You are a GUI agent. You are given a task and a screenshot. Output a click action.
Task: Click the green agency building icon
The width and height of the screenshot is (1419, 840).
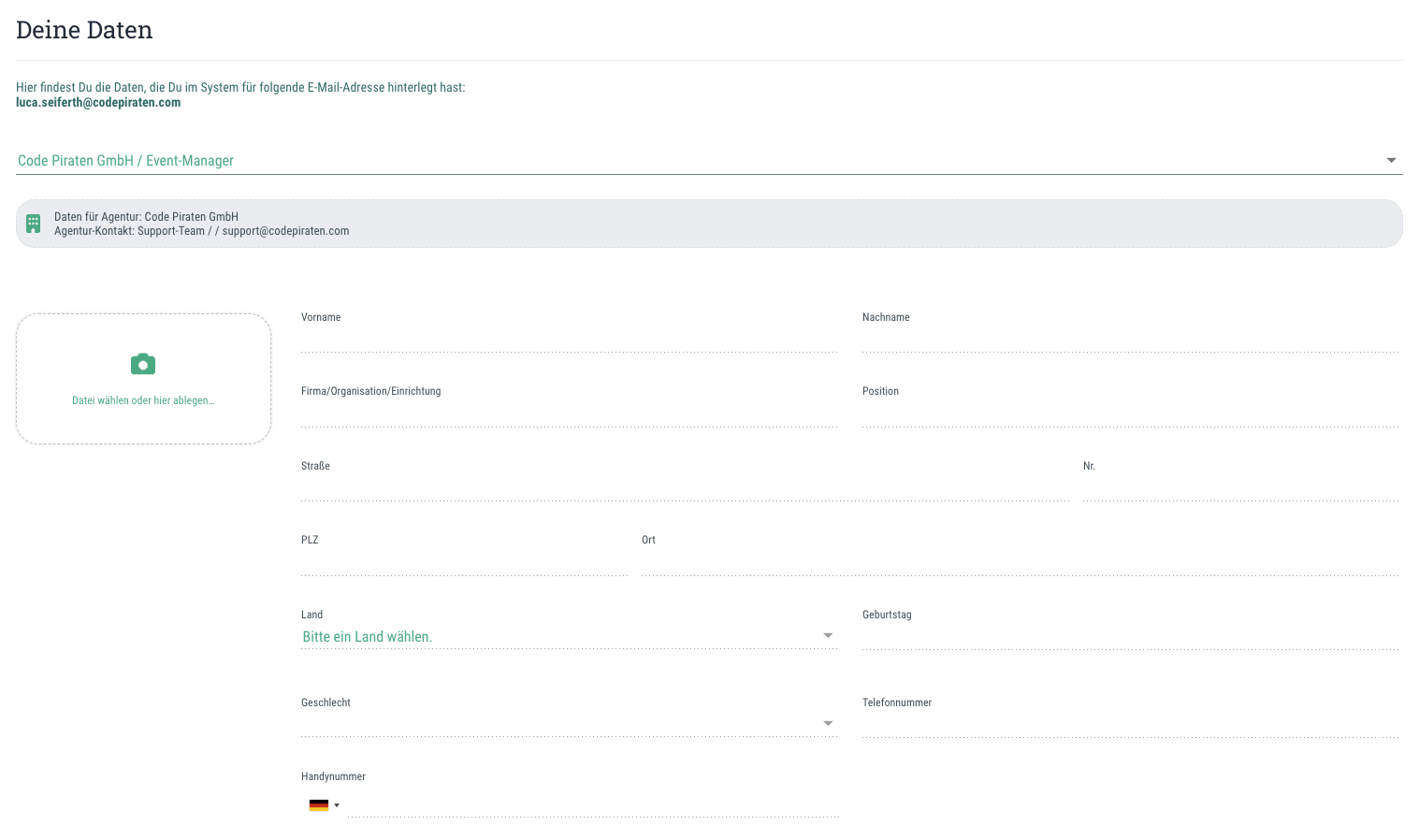pyautogui.click(x=34, y=224)
